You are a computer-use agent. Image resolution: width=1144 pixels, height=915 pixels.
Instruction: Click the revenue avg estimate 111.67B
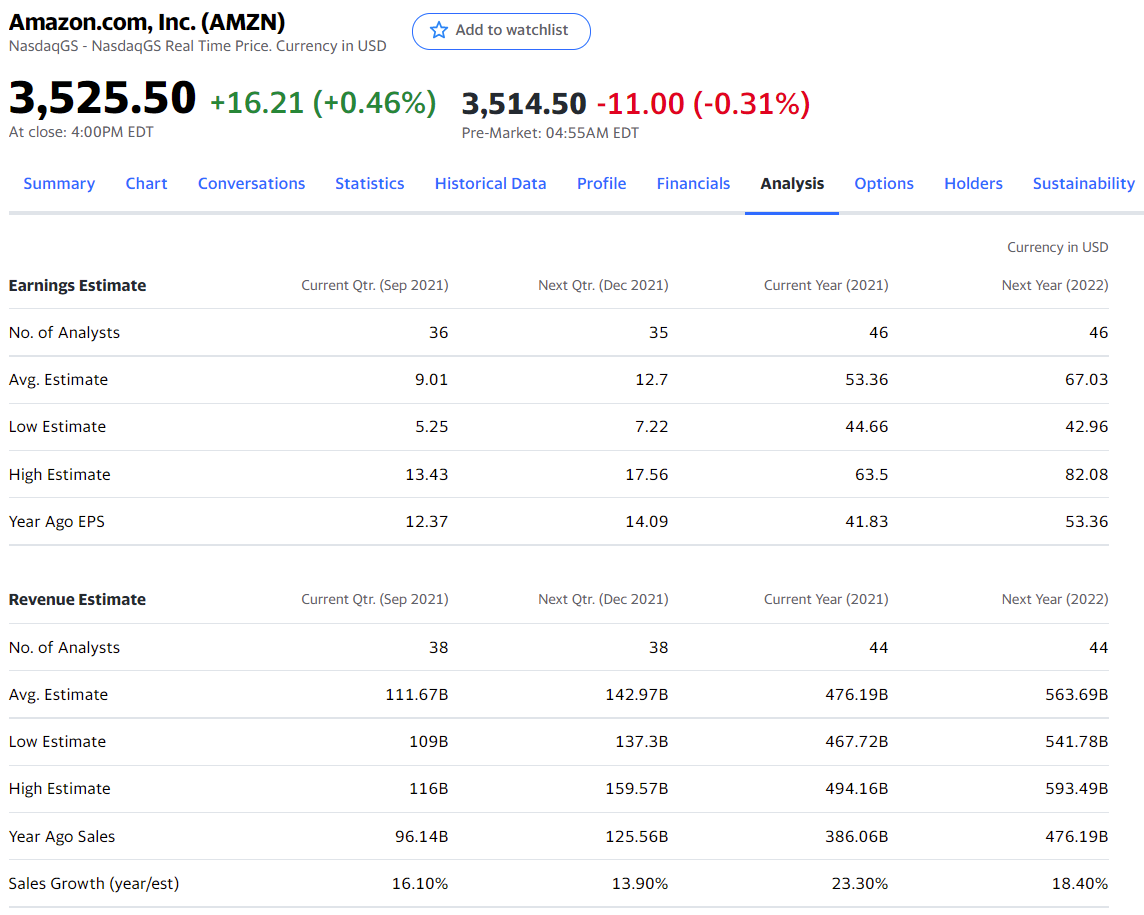[417, 695]
